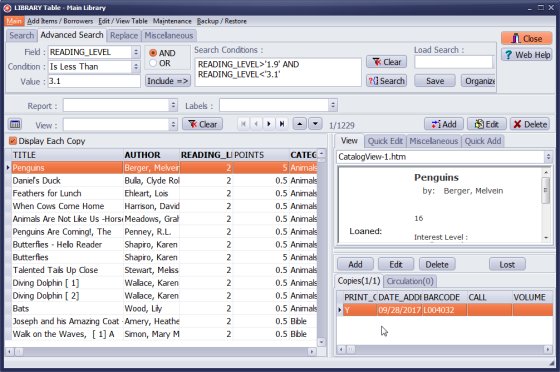Click Include => button

click(x=168, y=81)
